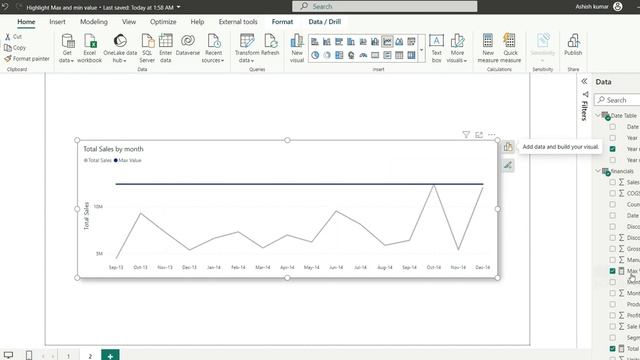Check the Country field checkbox
This screenshot has height=360, width=640.
pyautogui.click(x=612, y=204)
